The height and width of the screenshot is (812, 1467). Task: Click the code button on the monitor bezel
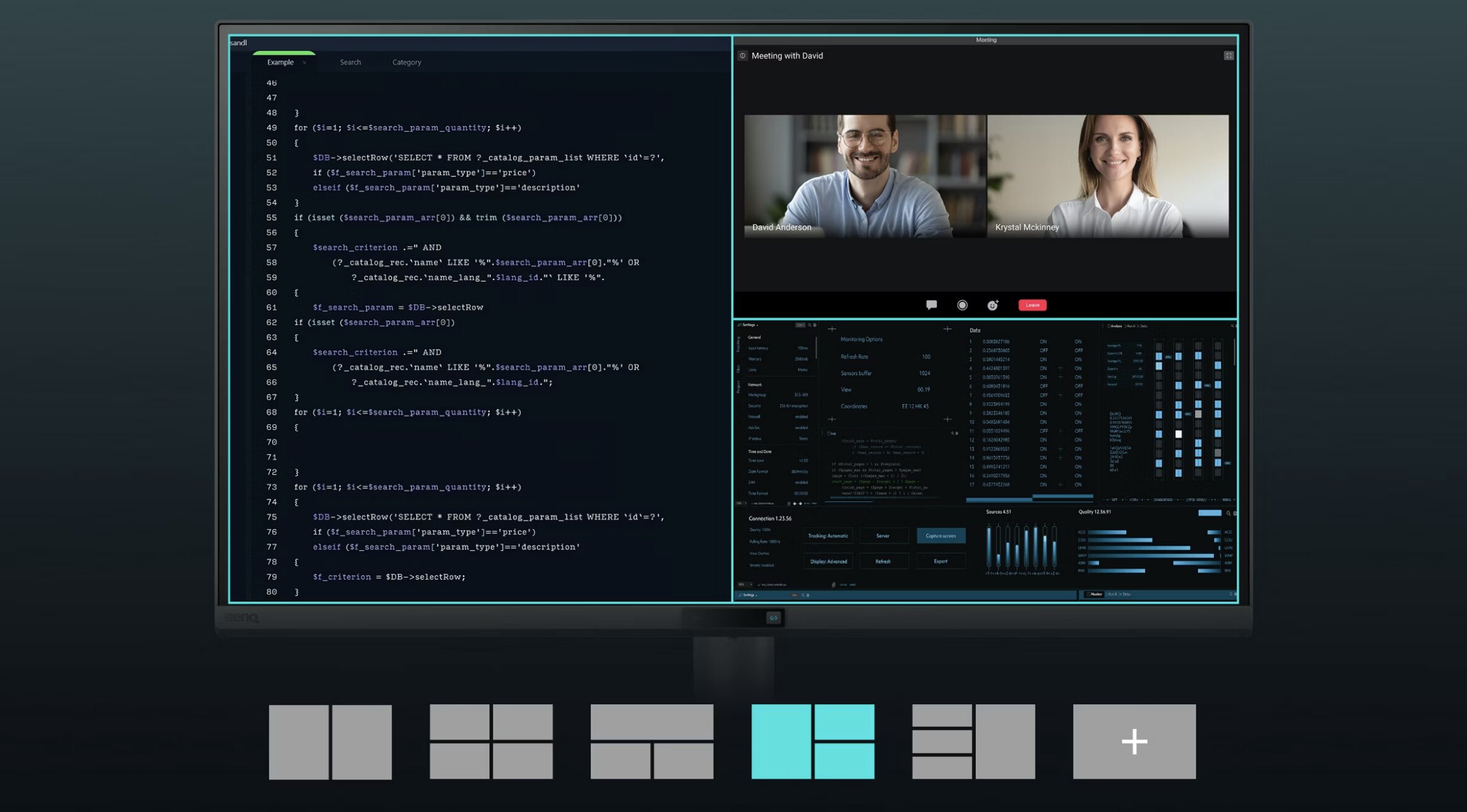point(773,618)
